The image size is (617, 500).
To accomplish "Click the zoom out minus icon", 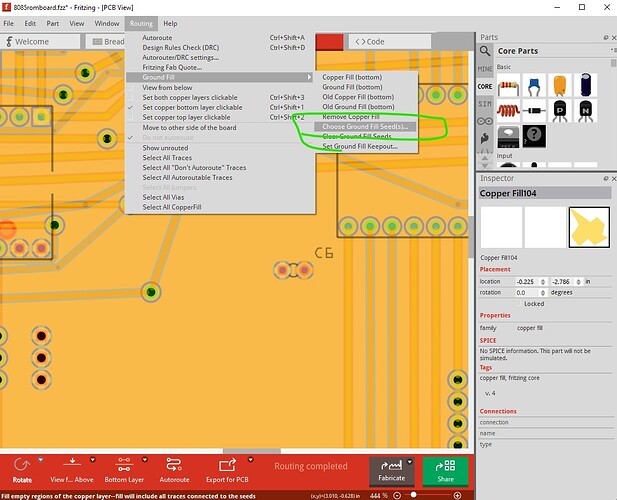I will tap(397, 495).
